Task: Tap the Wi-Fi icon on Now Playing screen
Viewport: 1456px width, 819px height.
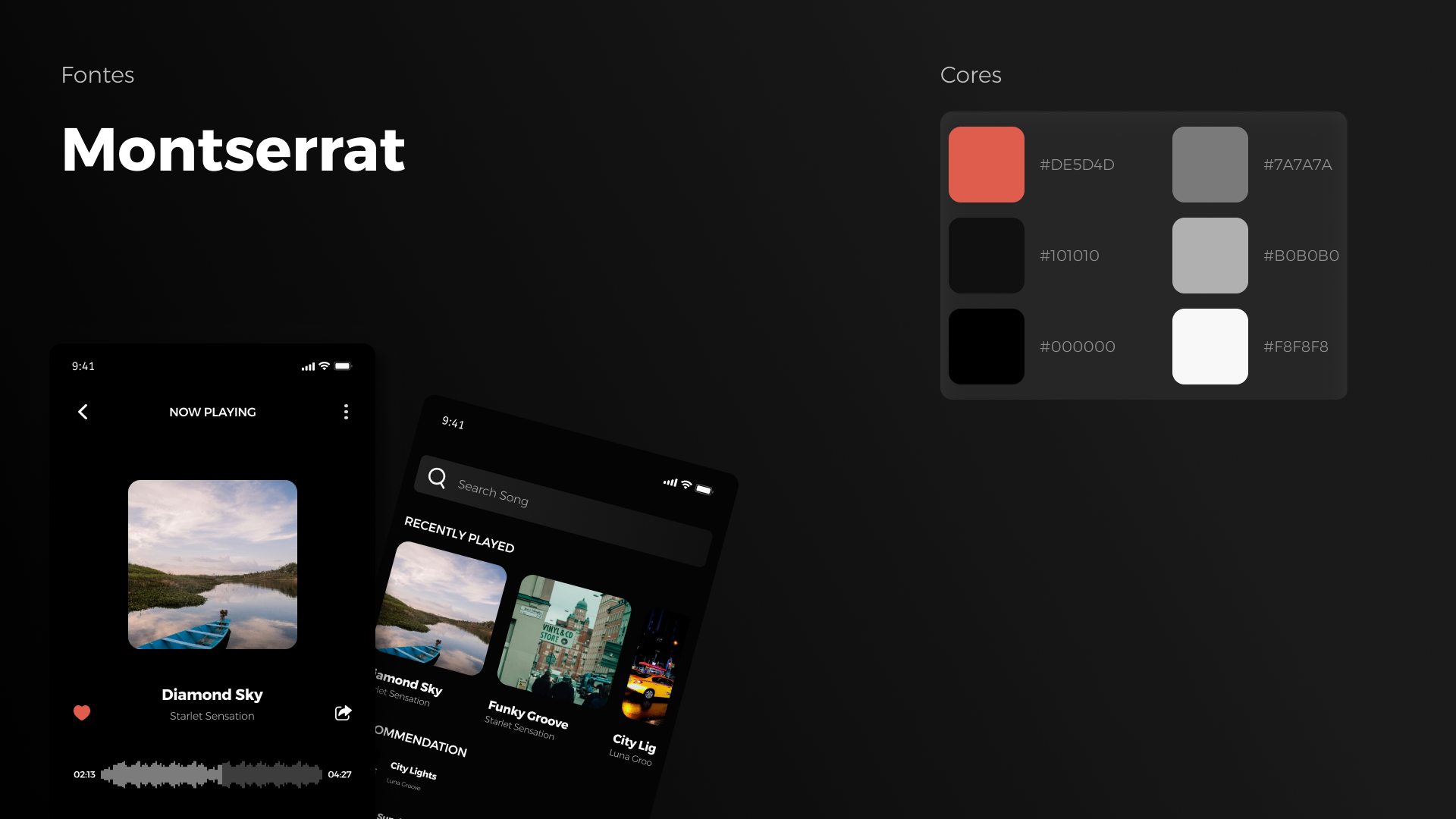Action: (325, 366)
